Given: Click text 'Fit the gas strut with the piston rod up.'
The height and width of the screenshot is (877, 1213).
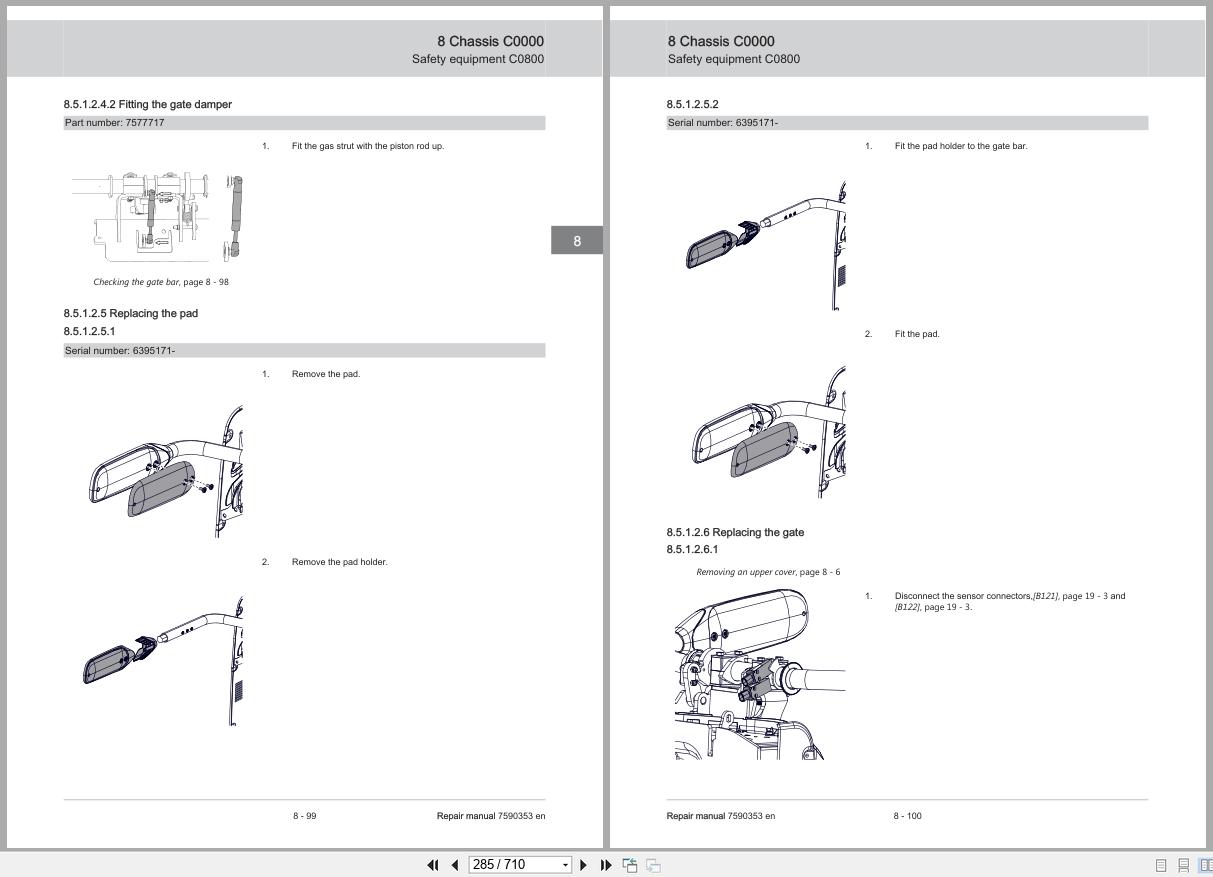Looking at the screenshot, I should click(x=368, y=146).
